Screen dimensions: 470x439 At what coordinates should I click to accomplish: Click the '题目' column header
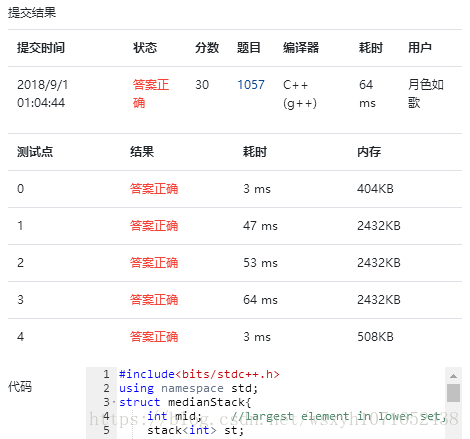(x=249, y=48)
